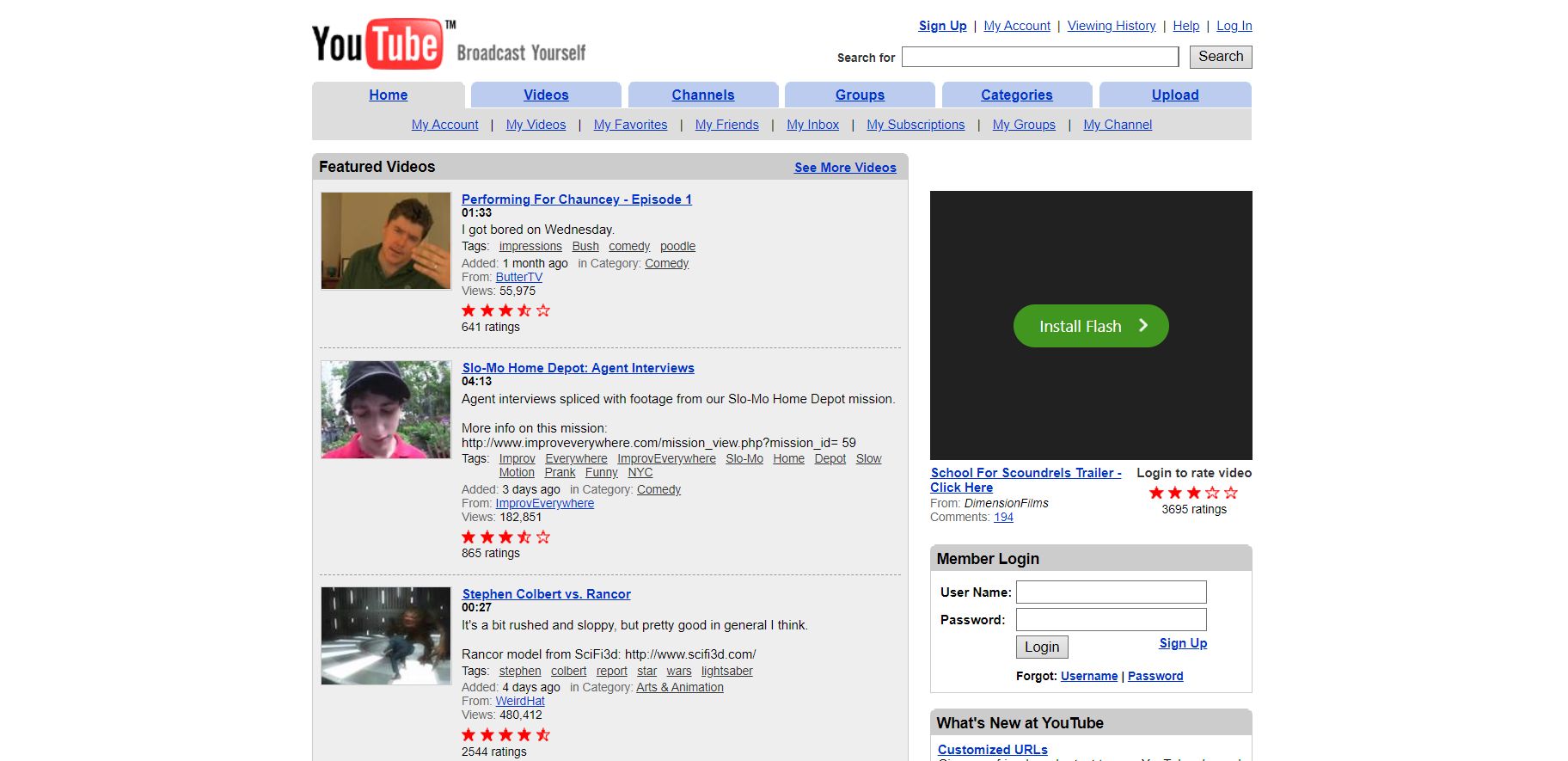The image size is (1568, 761).
Task: Open the 194 comments link
Action: coord(1003,517)
